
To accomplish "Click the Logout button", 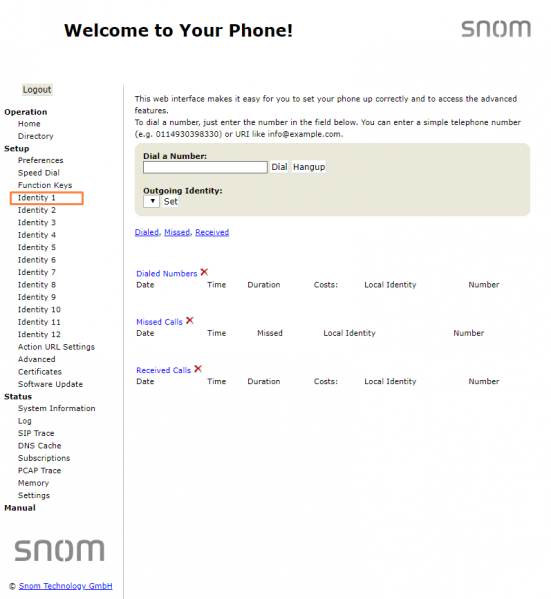I will click(37, 90).
